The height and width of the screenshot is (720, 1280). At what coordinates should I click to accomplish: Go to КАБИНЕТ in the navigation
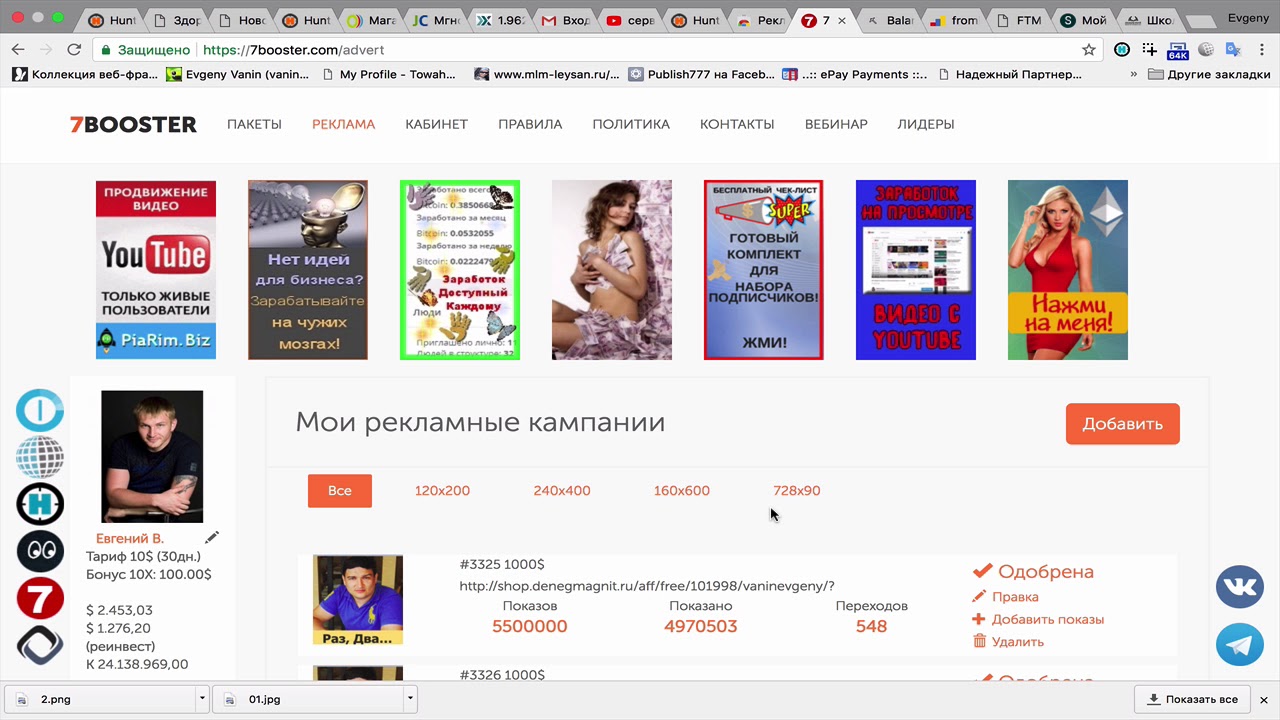pyautogui.click(x=436, y=124)
